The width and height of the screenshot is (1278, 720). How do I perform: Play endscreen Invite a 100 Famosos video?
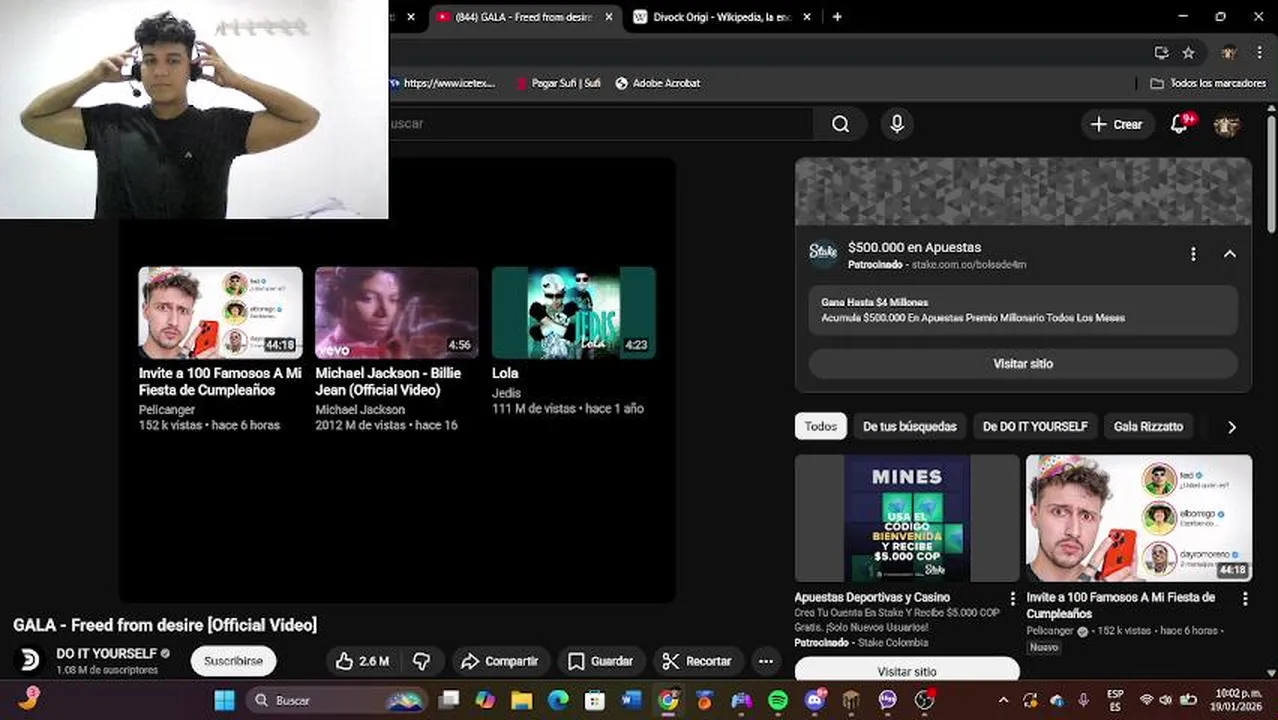[x=220, y=312]
